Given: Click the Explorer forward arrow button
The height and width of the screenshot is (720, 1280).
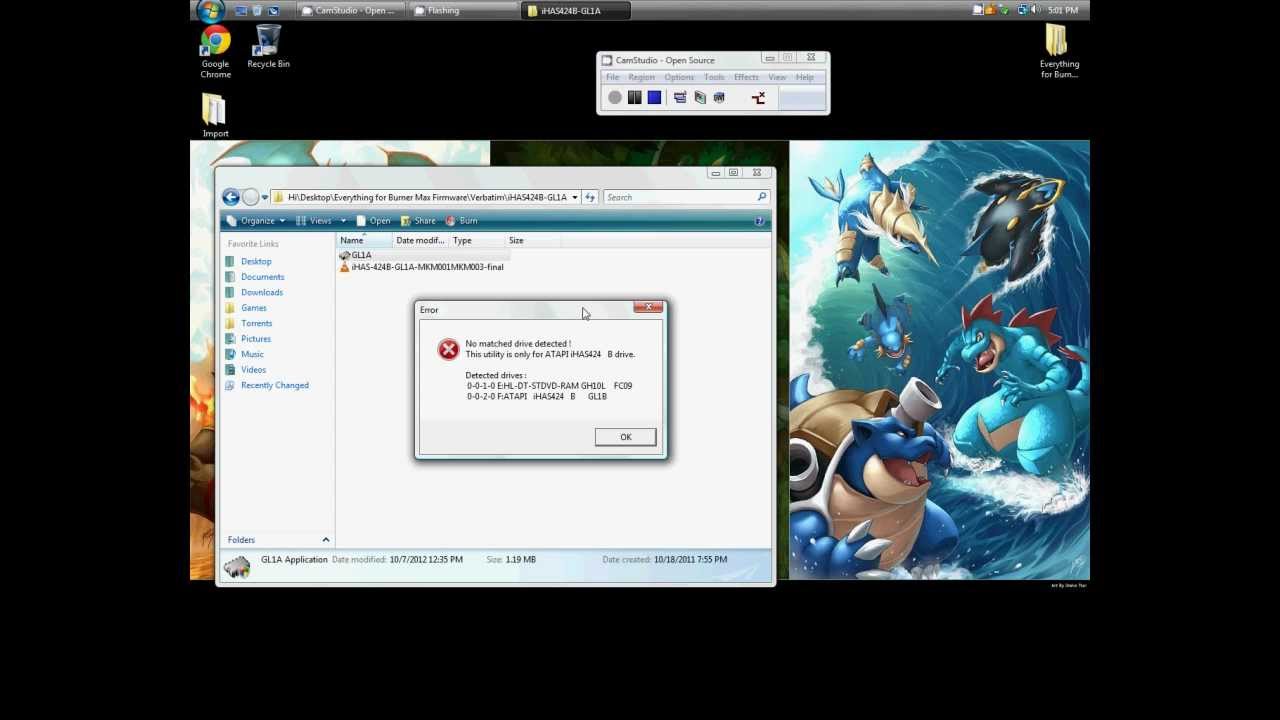Looking at the screenshot, I should coord(251,197).
